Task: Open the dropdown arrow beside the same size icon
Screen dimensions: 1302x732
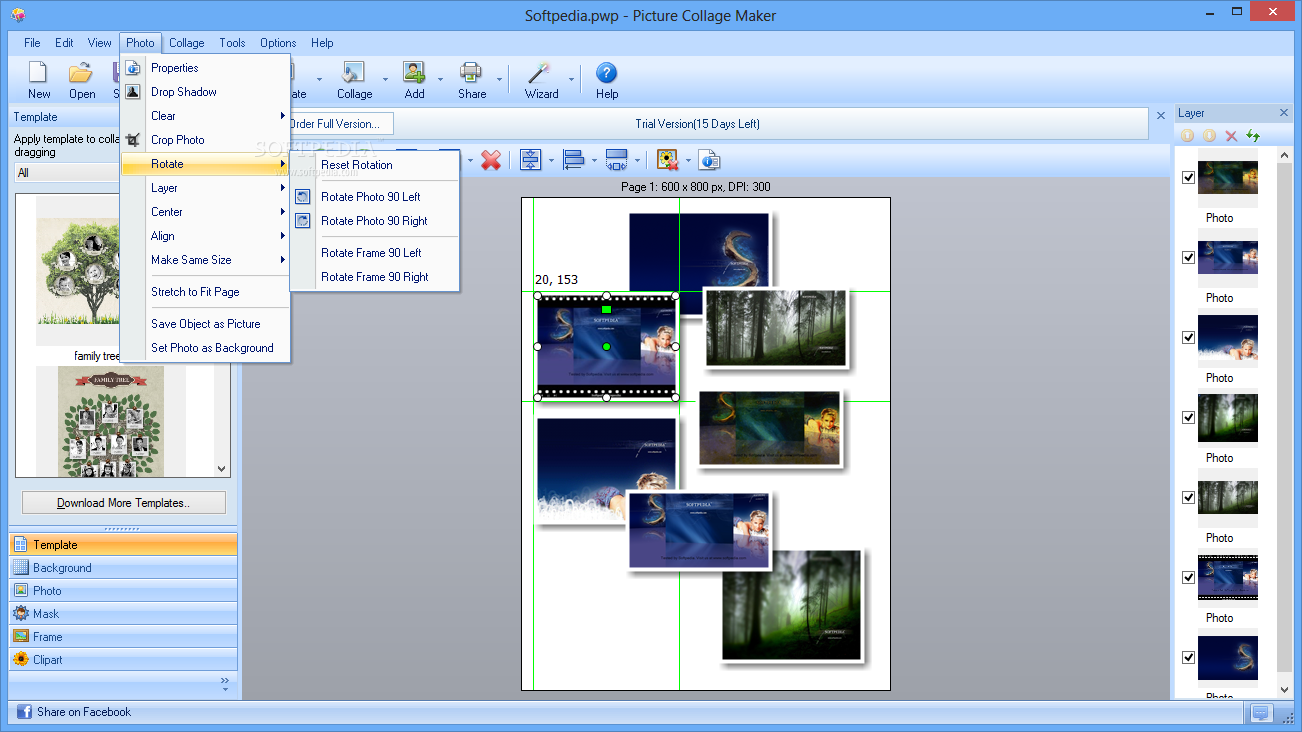Action: click(637, 161)
